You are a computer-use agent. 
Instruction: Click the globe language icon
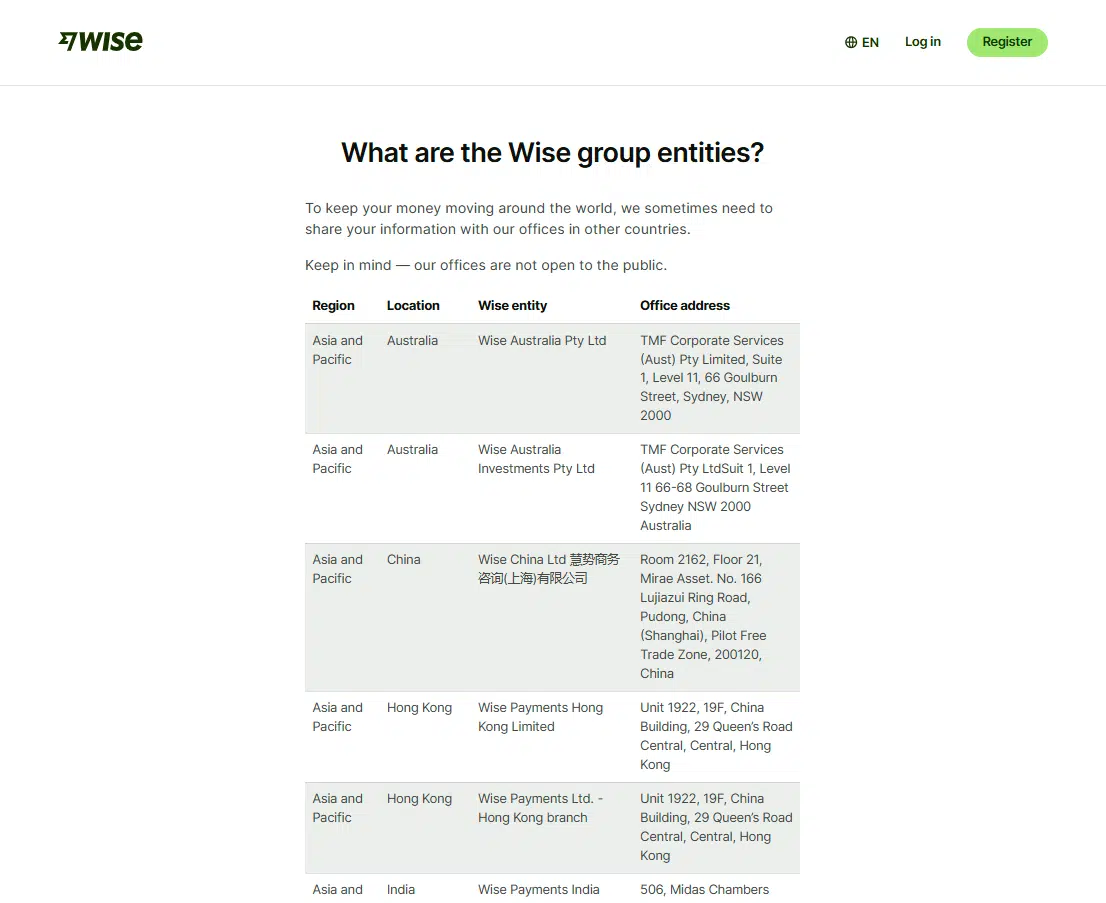pyautogui.click(x=851, y=42)
